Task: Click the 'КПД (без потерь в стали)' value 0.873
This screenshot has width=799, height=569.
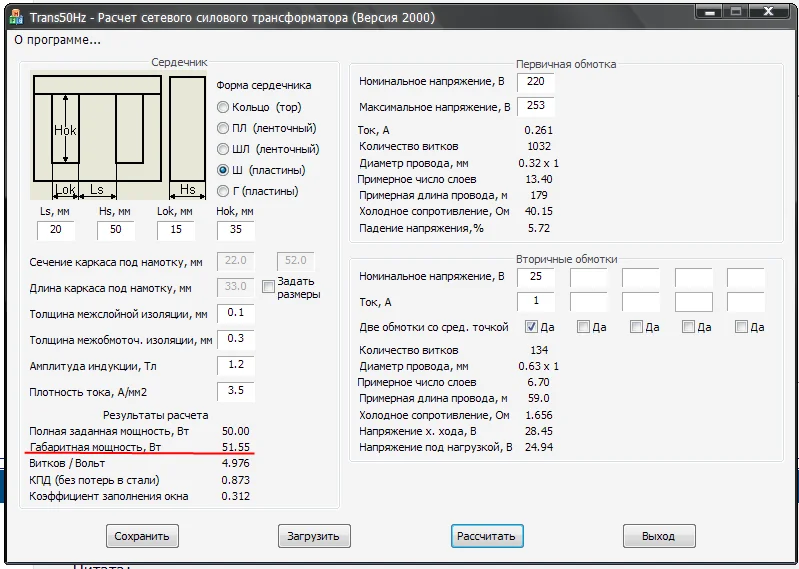Action: point(235,480)
